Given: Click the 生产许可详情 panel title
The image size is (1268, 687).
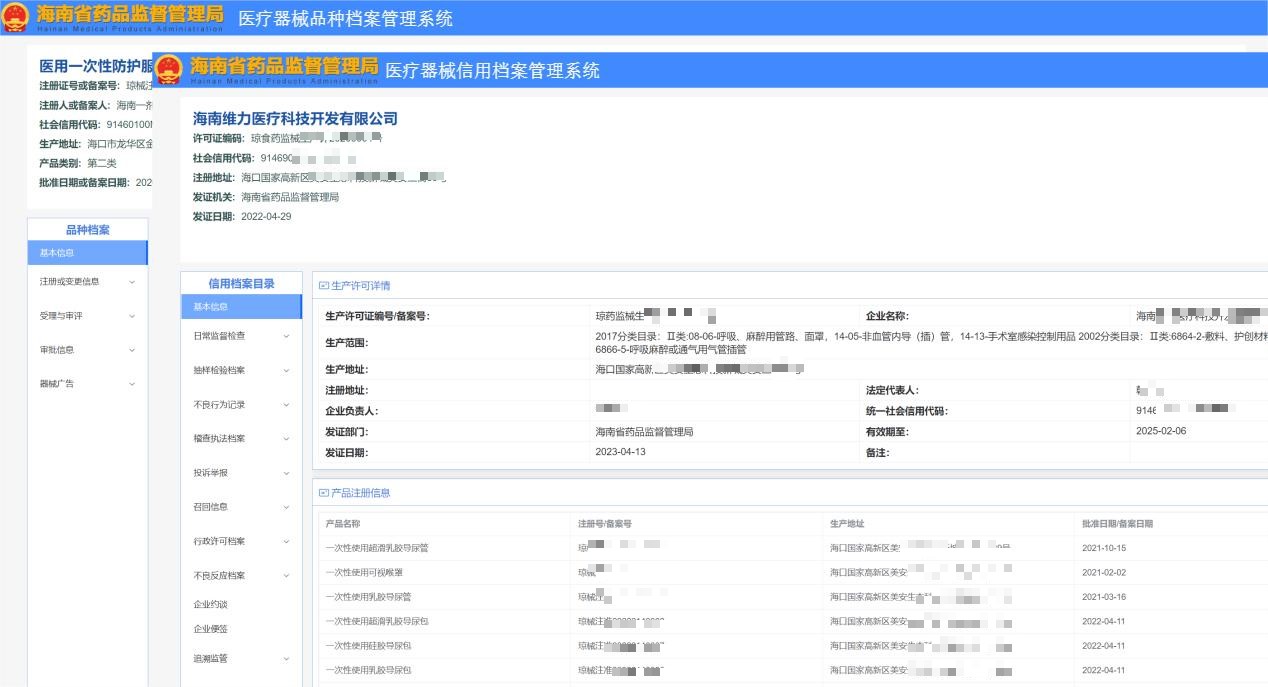Looking at the screenshot, I should [361, 286].
